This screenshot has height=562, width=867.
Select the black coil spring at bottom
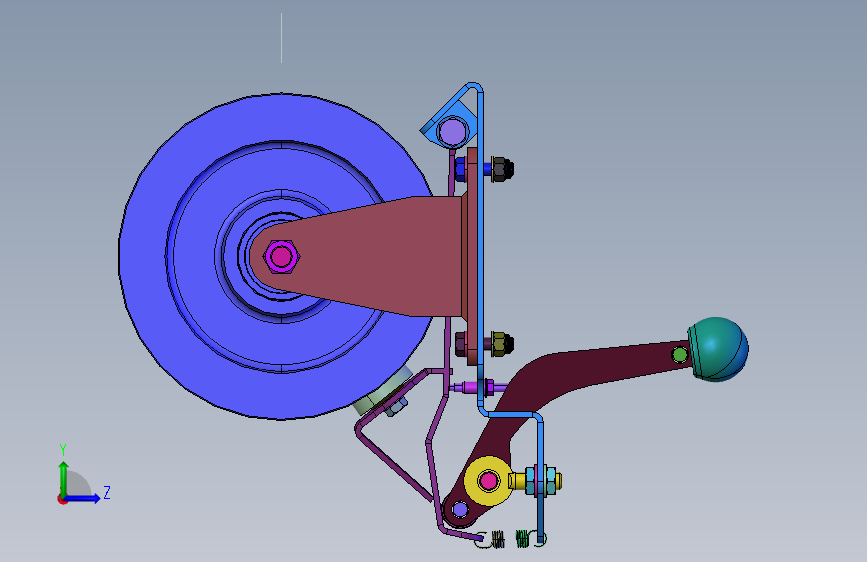pos(498,539)
